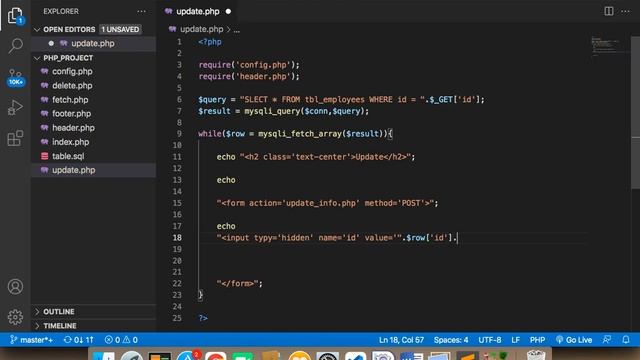
Task: Open the Source Control view with 10K+ badge
Action: (15, 78)
